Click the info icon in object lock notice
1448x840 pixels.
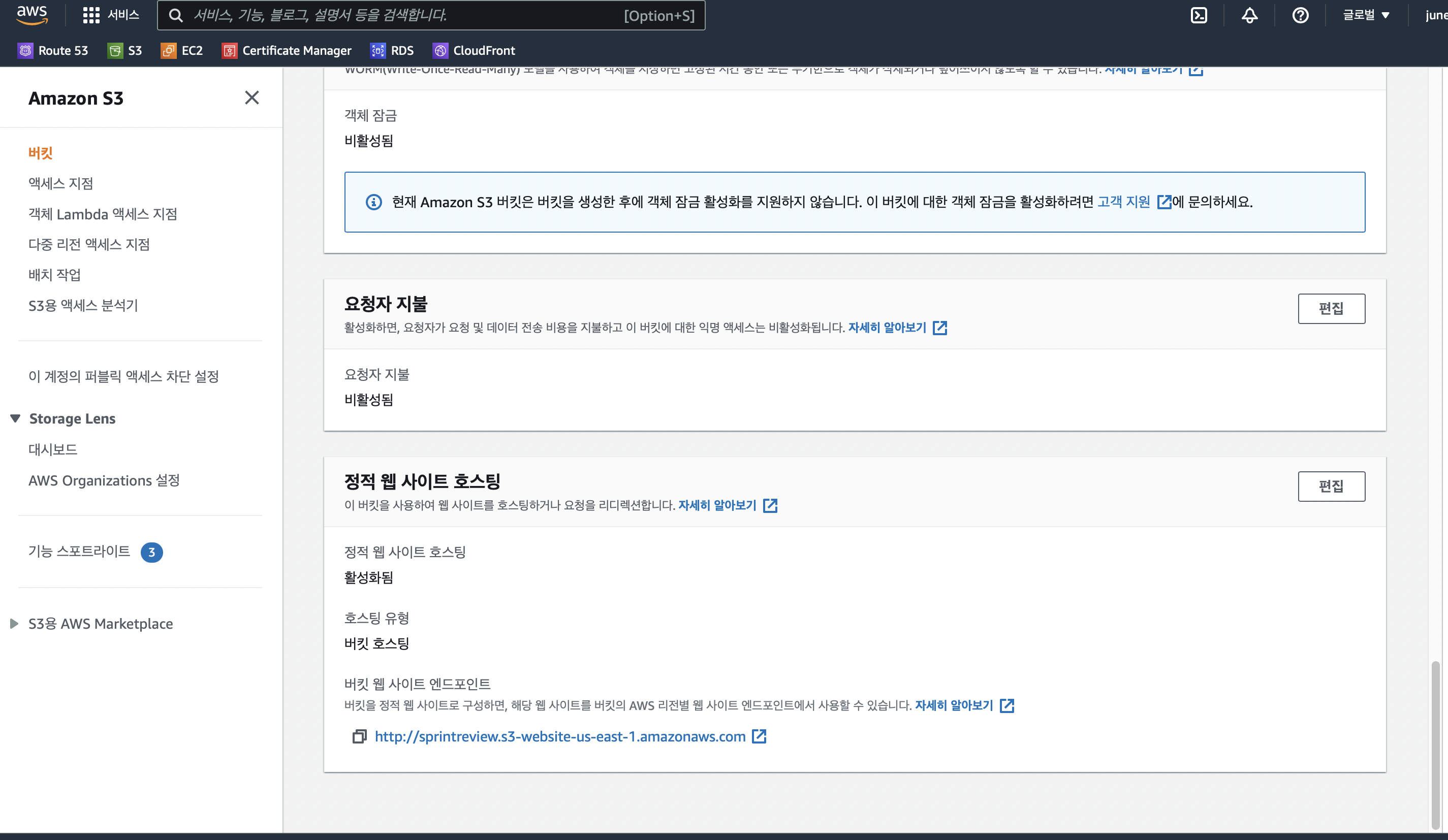373,202
